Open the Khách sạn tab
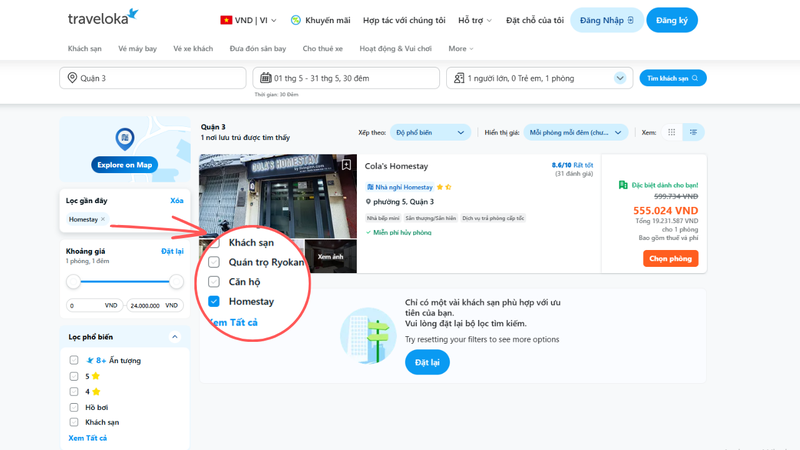The width and height of the screenshot is (800, 450). [85, 48]
